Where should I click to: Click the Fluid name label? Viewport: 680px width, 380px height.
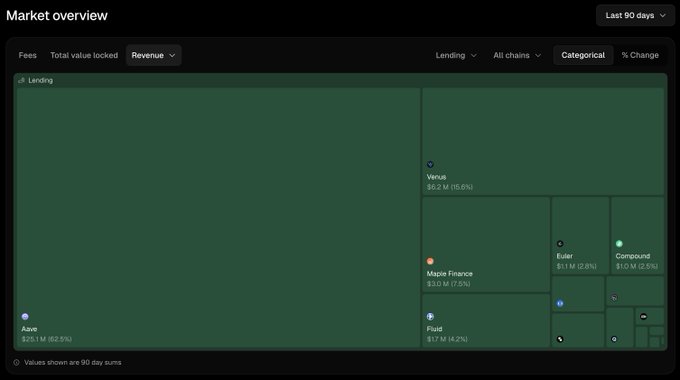click(435, 329)
